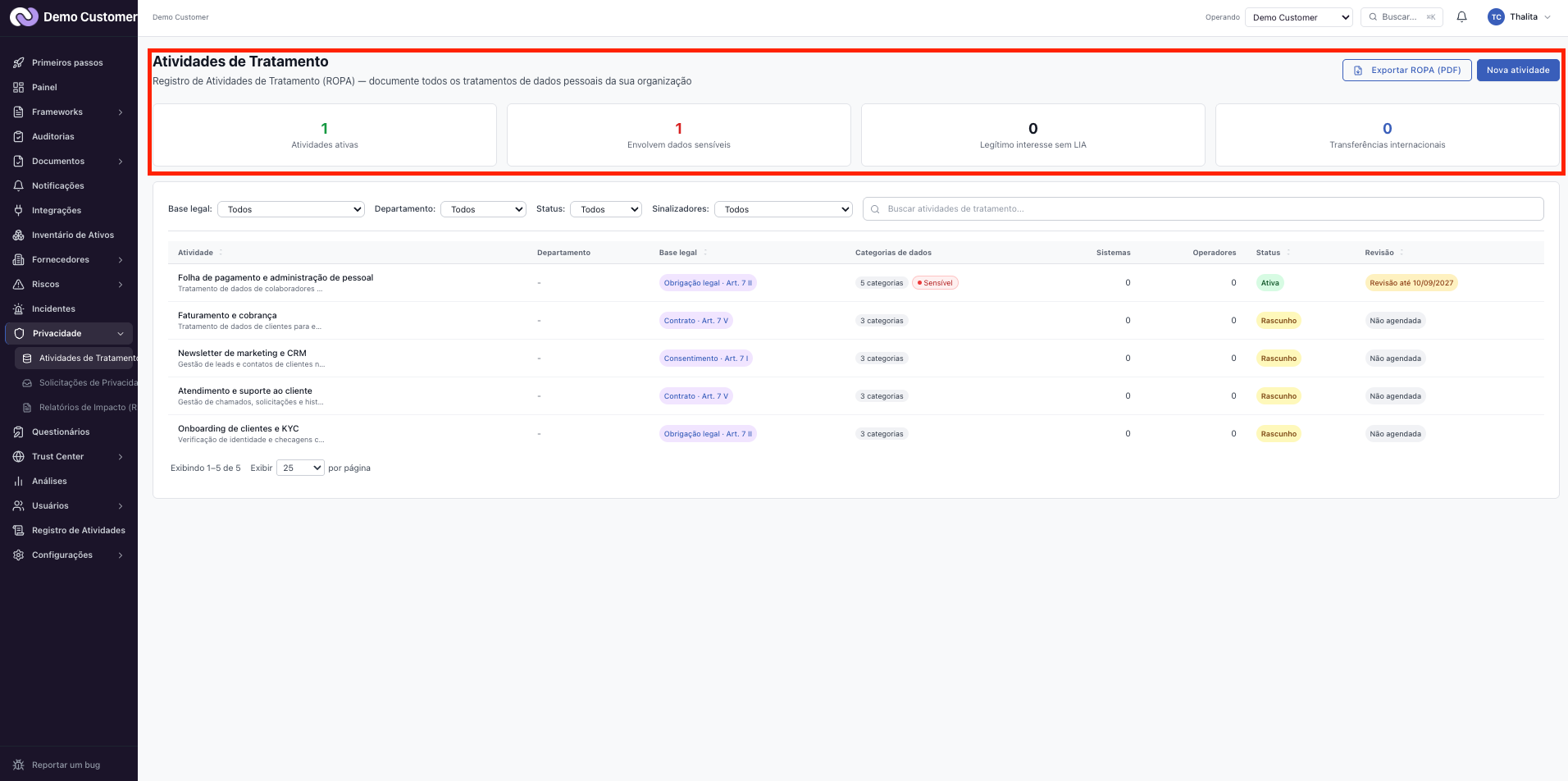Click the Demo Customer logo icon

24,16
